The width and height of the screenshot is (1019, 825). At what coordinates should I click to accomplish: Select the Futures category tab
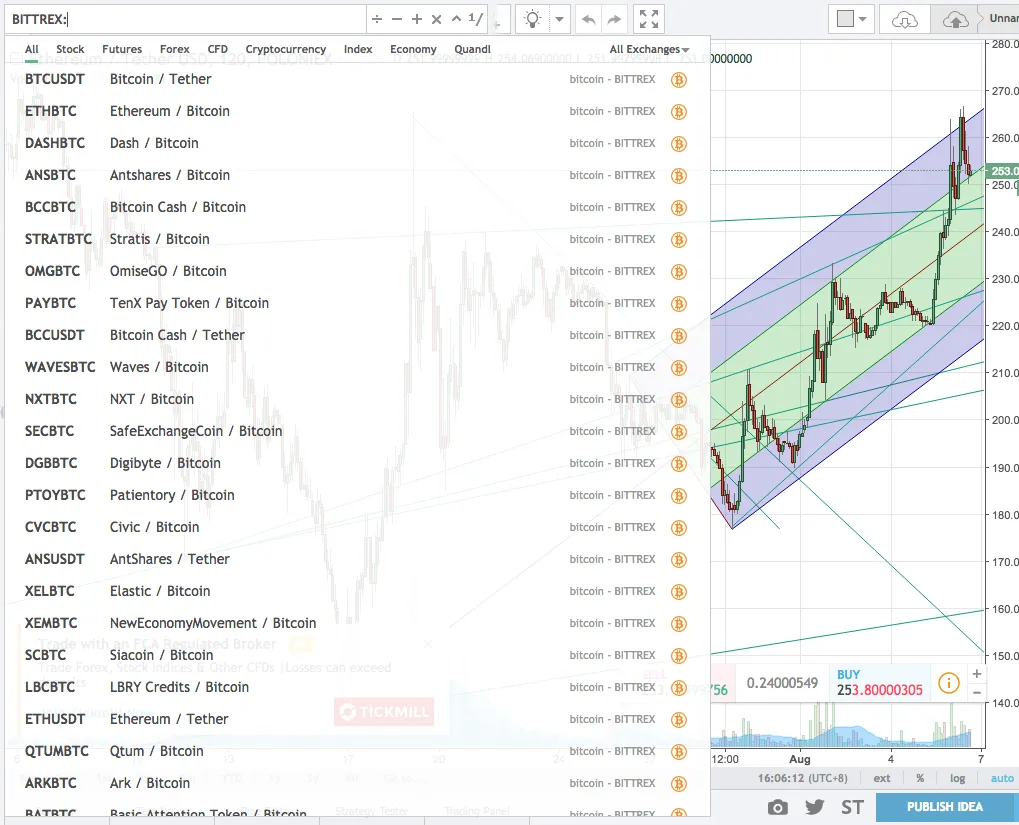point(122,49)
